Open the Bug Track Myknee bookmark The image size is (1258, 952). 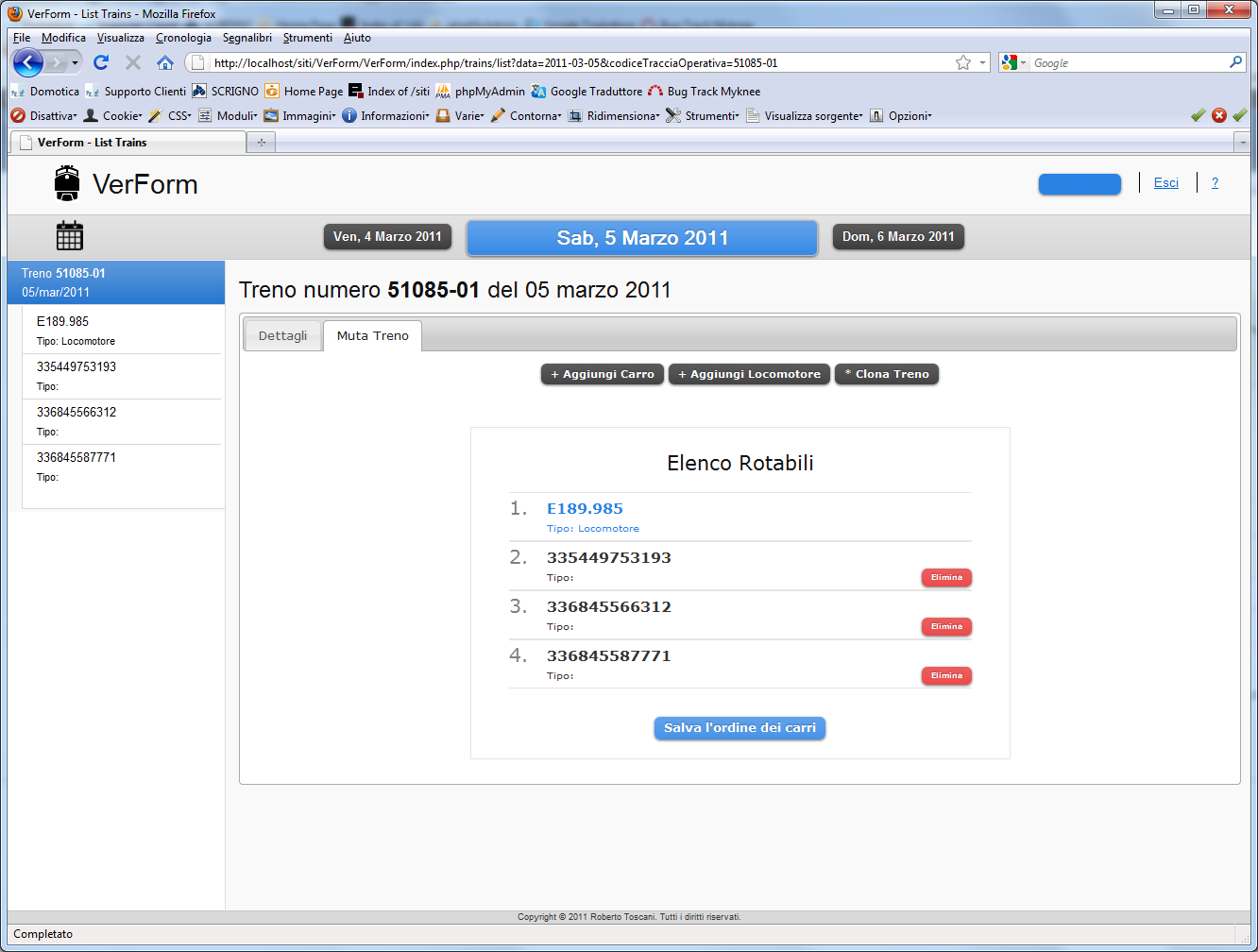click(x=704, y=92)
